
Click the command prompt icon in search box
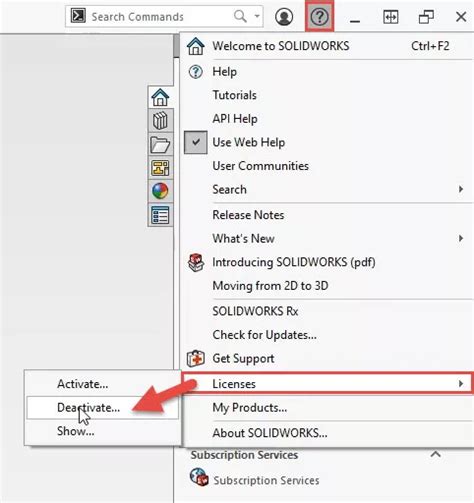79,16
